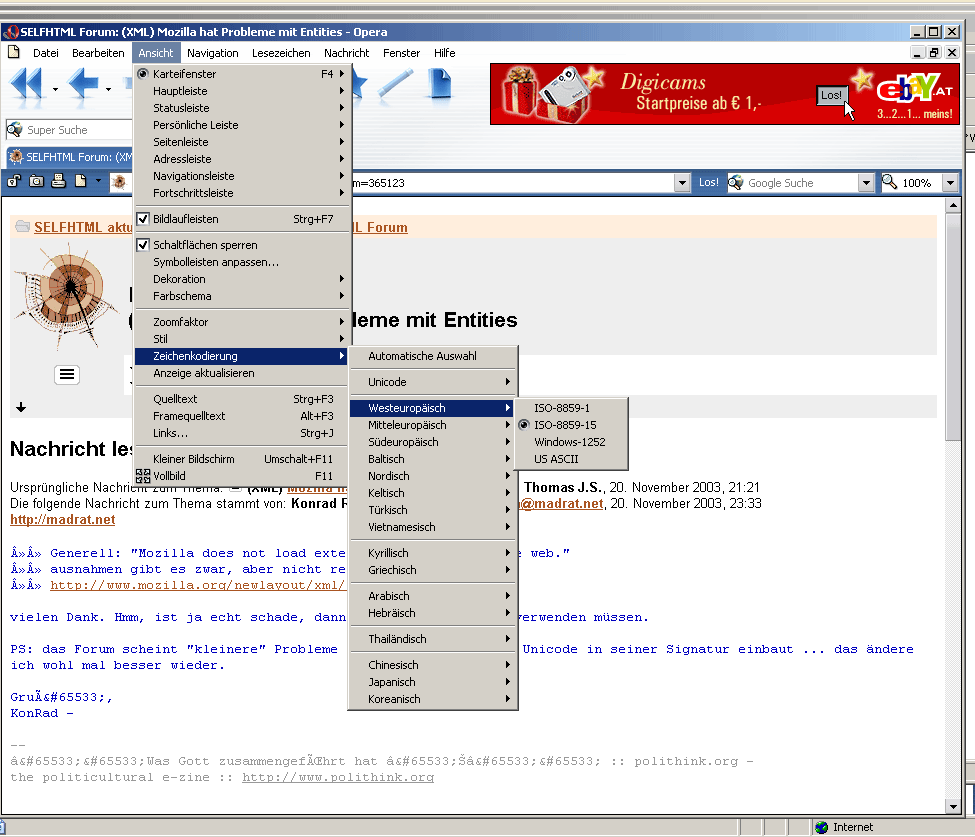Click the hamburger menu icon below the logo

click(67, 374)
